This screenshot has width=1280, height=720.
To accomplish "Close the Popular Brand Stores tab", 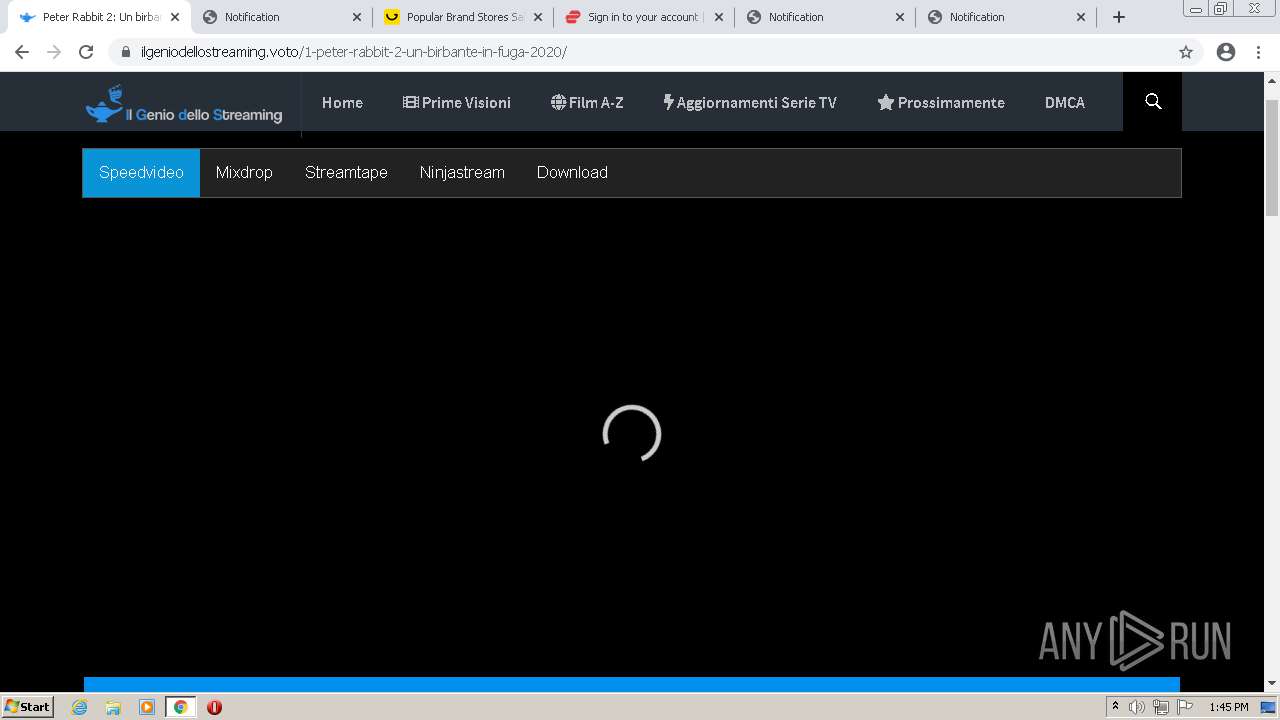I will pyautogui.click(x=537, y=17).
